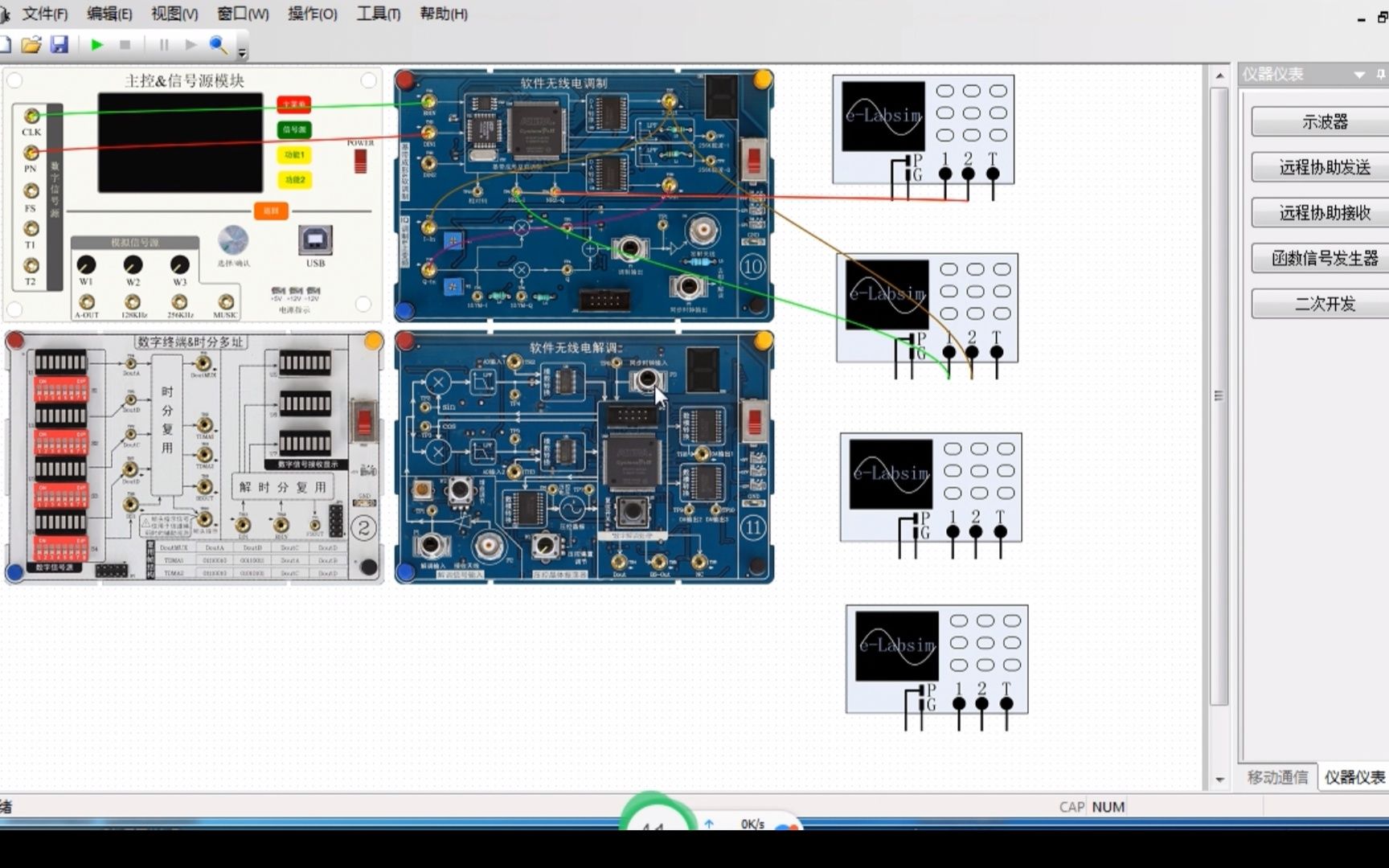Switch to the 移动通信 tab
The width and height of the screenshot is (1389, 868).
(x=1277, y=777)
